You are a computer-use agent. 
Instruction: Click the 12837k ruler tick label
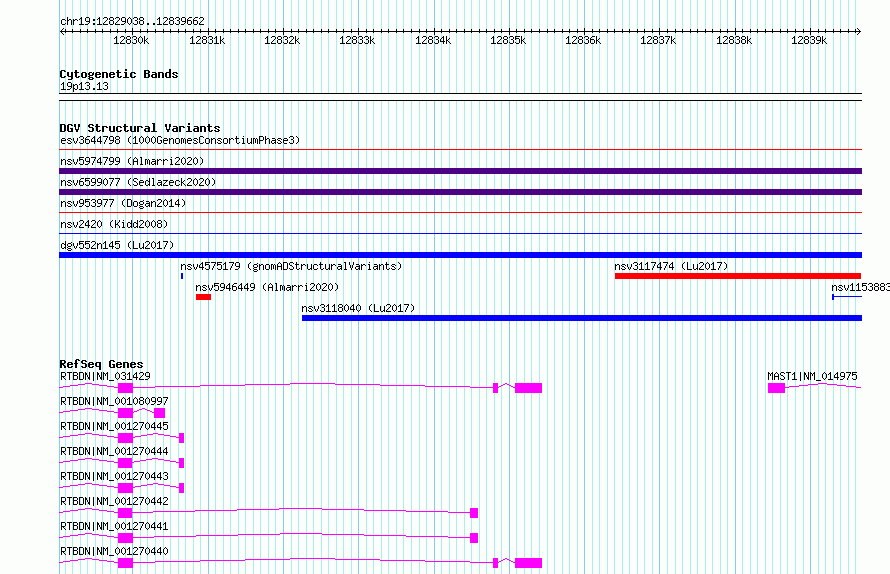click(658, 40)
